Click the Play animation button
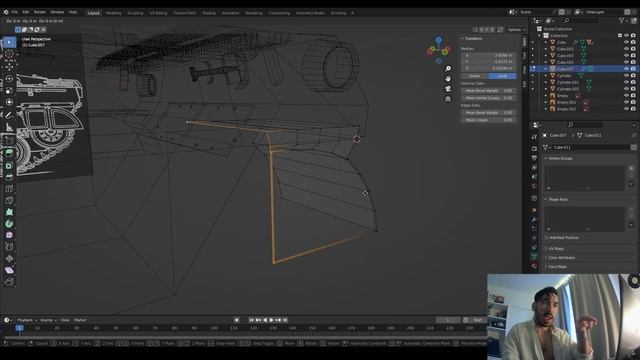 pyautogui.click(x=271, y=320)
